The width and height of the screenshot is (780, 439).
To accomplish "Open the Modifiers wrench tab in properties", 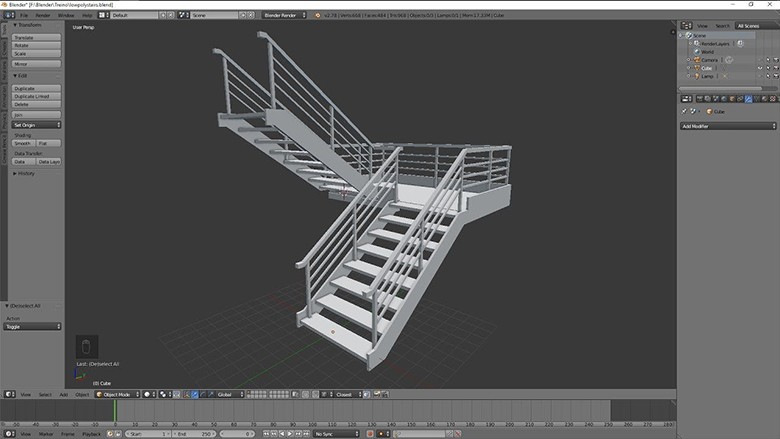I will pyautogui.click(x=748, y=99).
